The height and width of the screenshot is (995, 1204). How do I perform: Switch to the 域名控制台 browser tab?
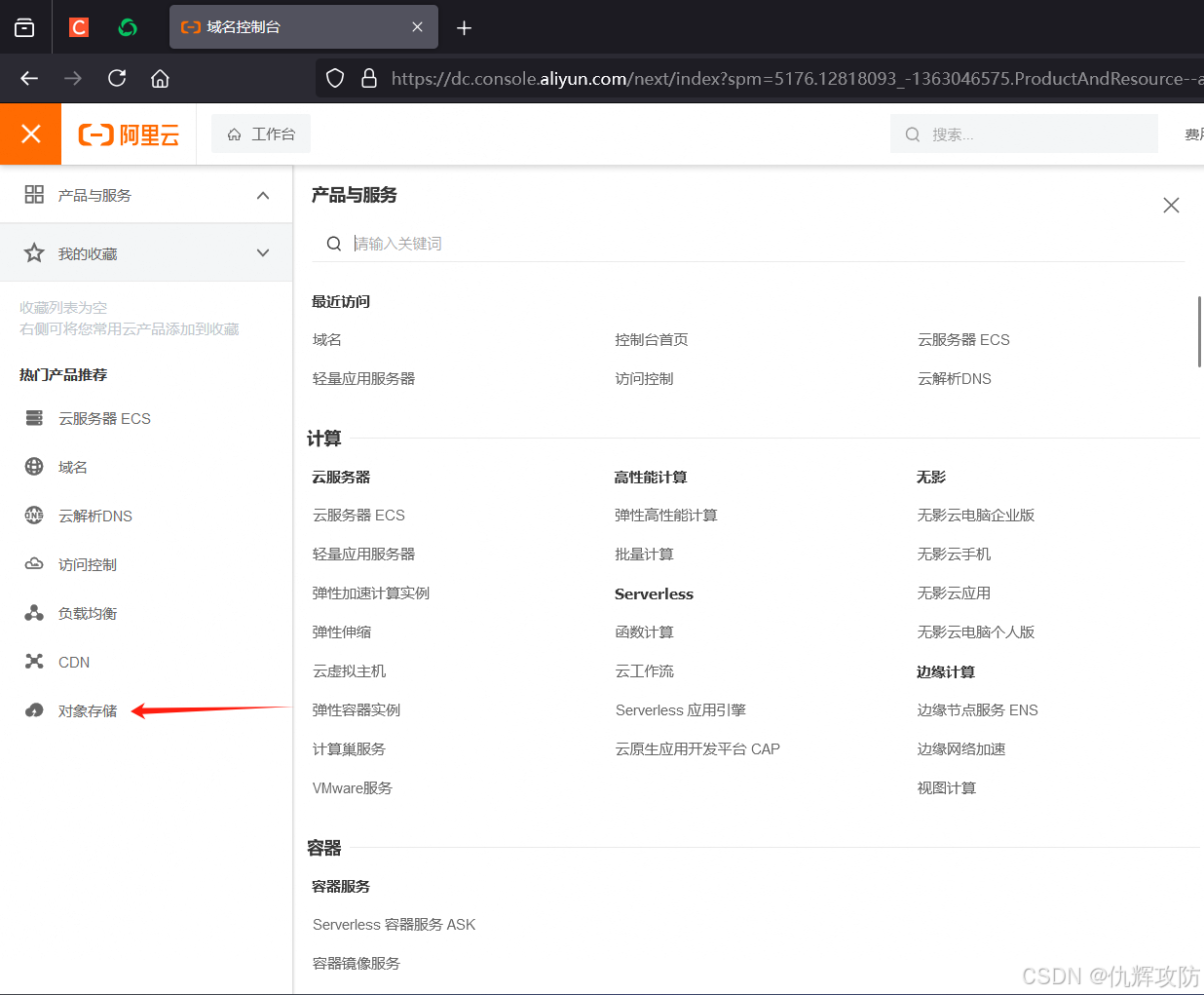tap(303, 27)
